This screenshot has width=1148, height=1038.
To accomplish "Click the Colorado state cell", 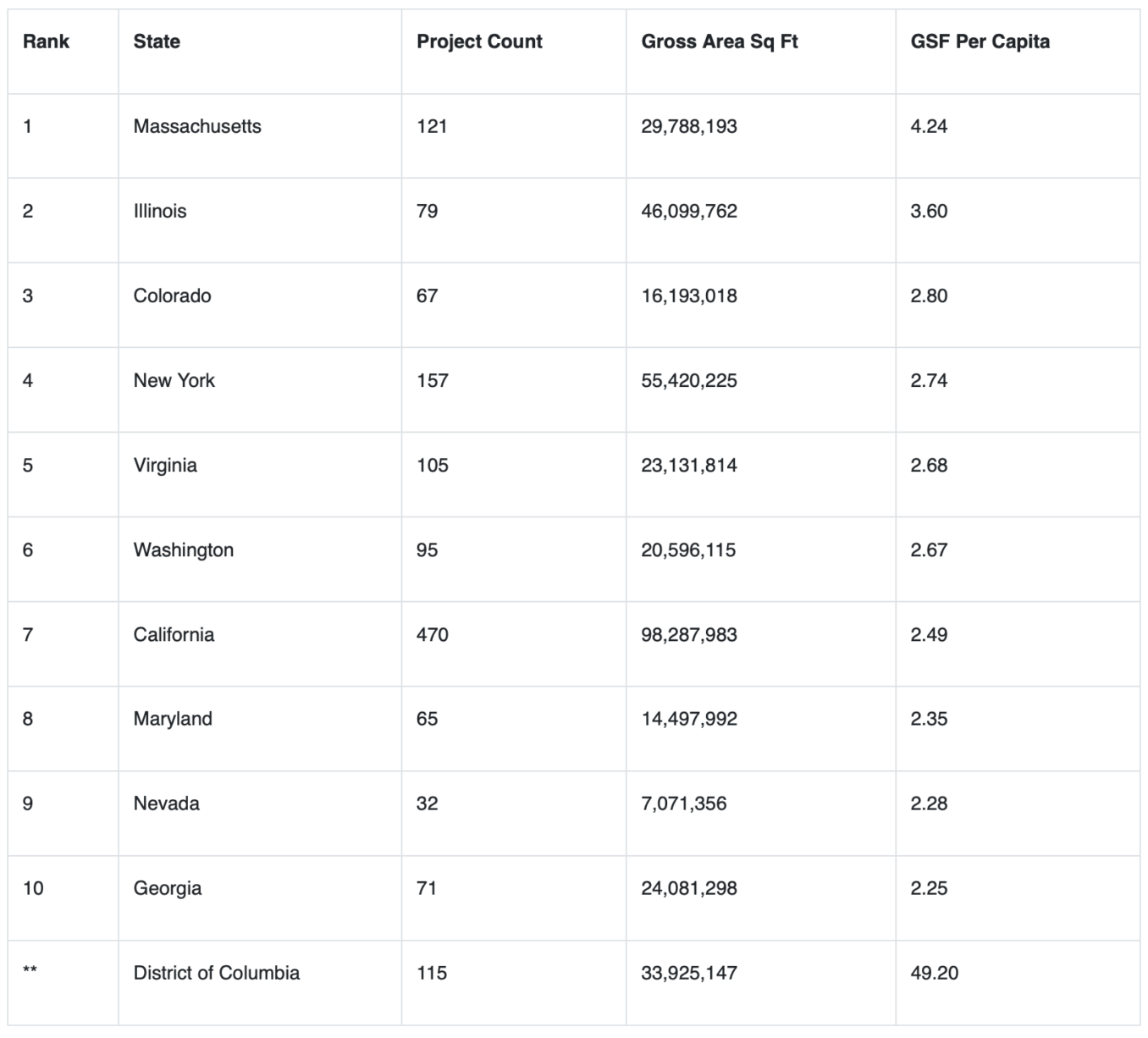I will pyautogui.click(x=172, y=295).
